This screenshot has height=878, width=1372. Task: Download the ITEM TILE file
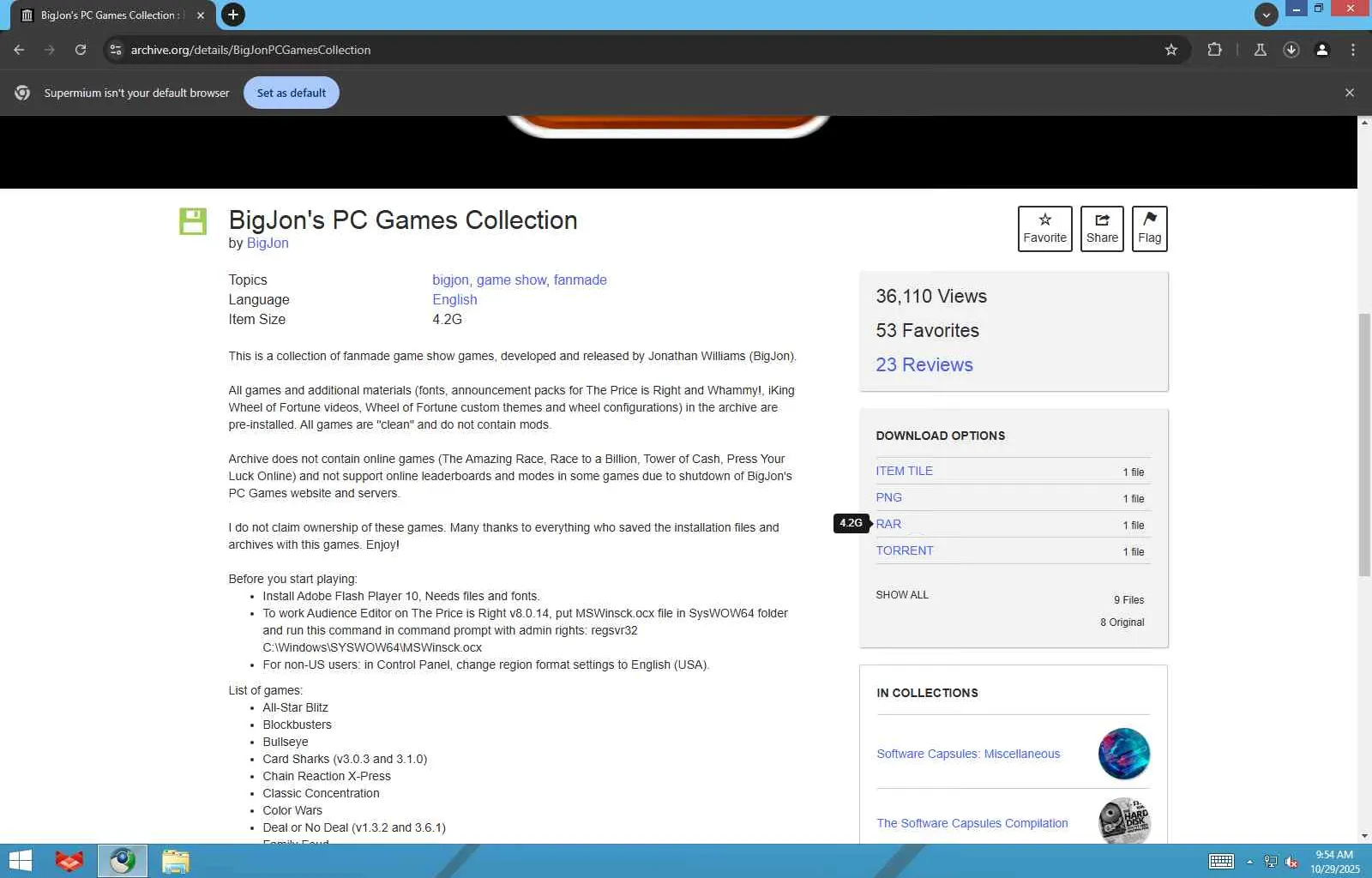tap(905, 472)
